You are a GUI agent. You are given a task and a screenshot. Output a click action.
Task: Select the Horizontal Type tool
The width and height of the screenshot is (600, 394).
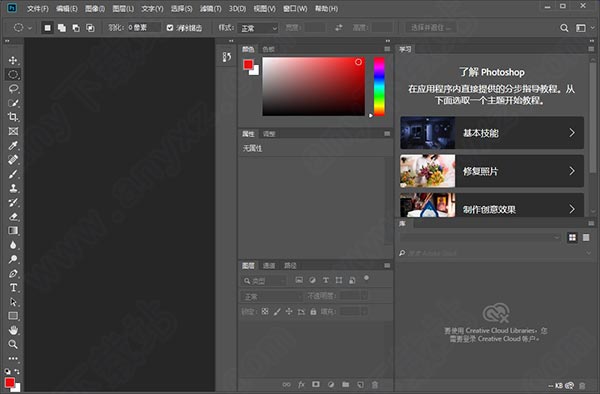tap(13, 288)
